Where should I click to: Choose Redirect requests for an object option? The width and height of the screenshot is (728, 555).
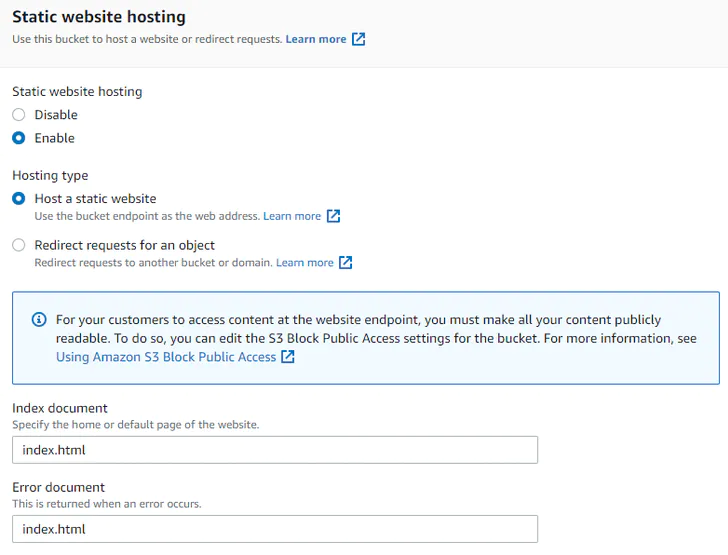tap(19, 245)
